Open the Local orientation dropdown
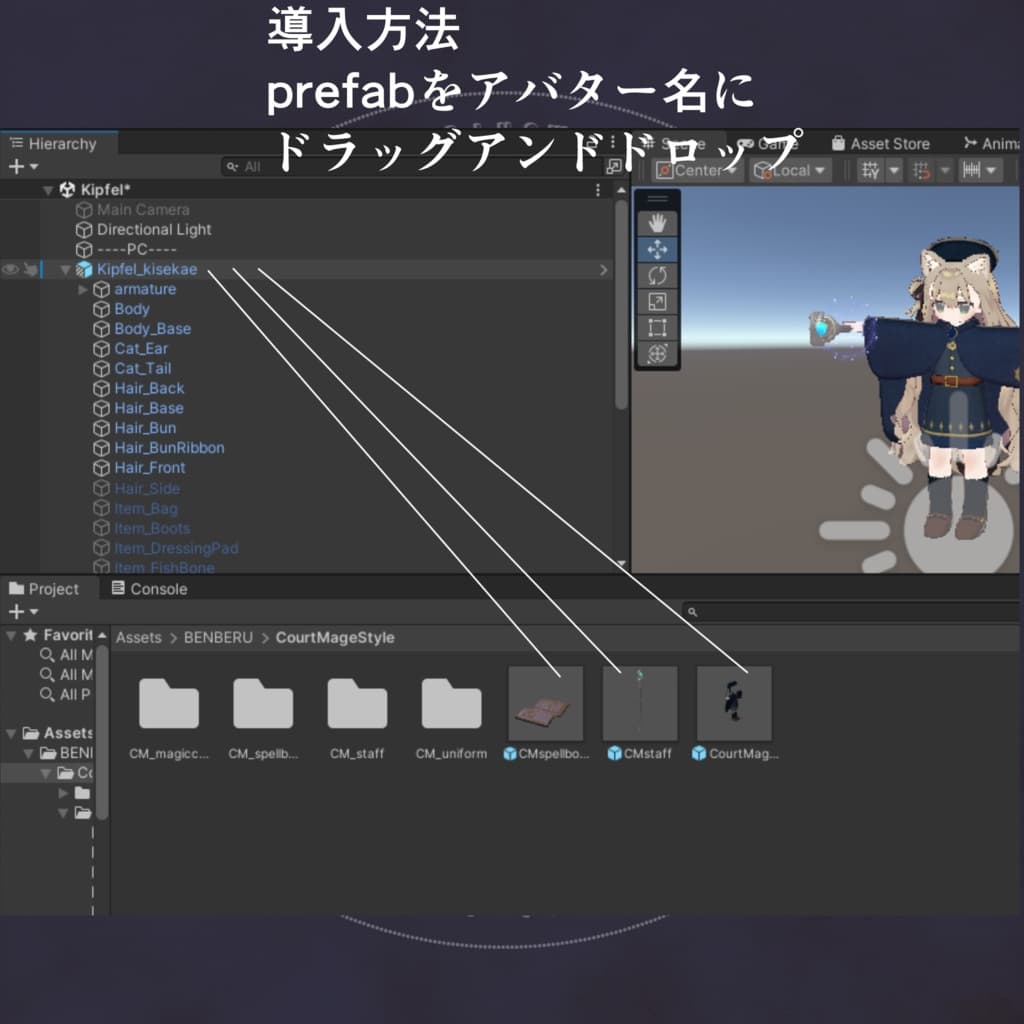Viewport: 1024px width, 1024px height. click(x=789, y=170)
